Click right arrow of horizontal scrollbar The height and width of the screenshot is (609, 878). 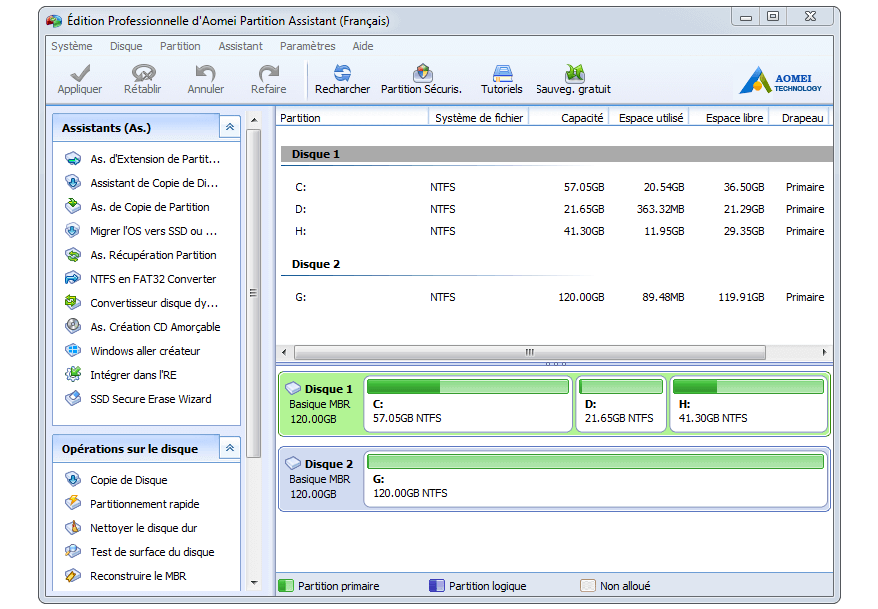[825, 352]
